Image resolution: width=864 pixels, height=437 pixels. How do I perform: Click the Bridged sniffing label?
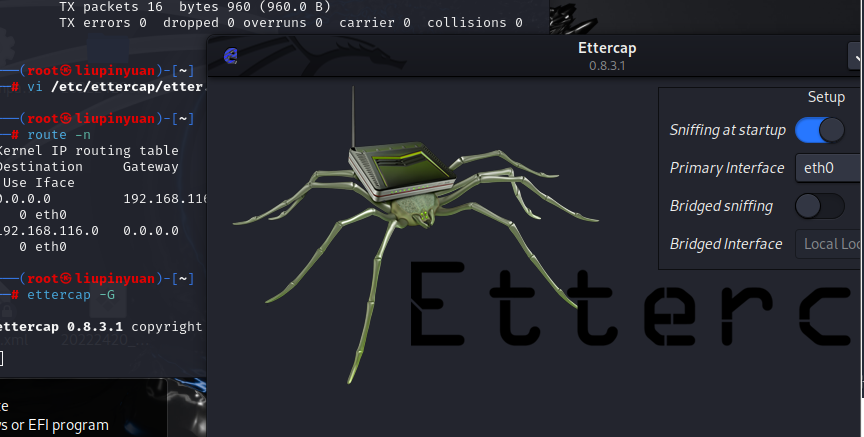[x=721, y=206]
